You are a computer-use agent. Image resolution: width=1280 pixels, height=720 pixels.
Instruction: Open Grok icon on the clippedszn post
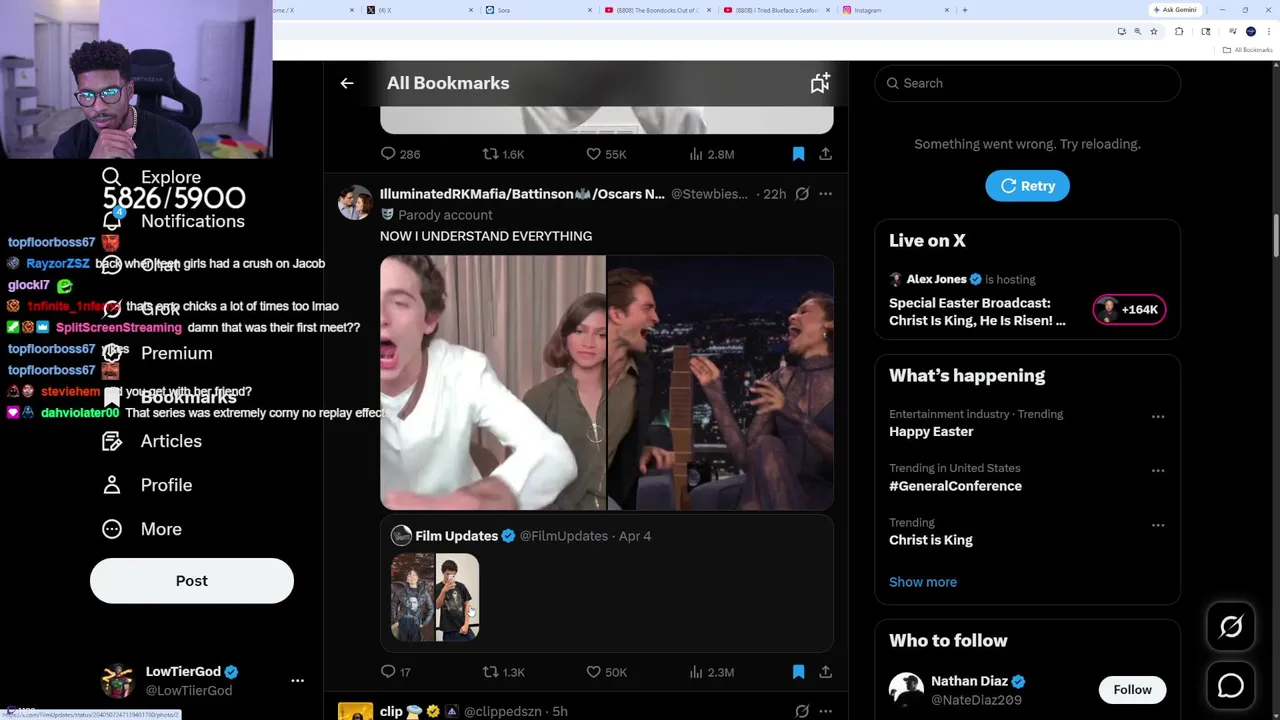802,711
